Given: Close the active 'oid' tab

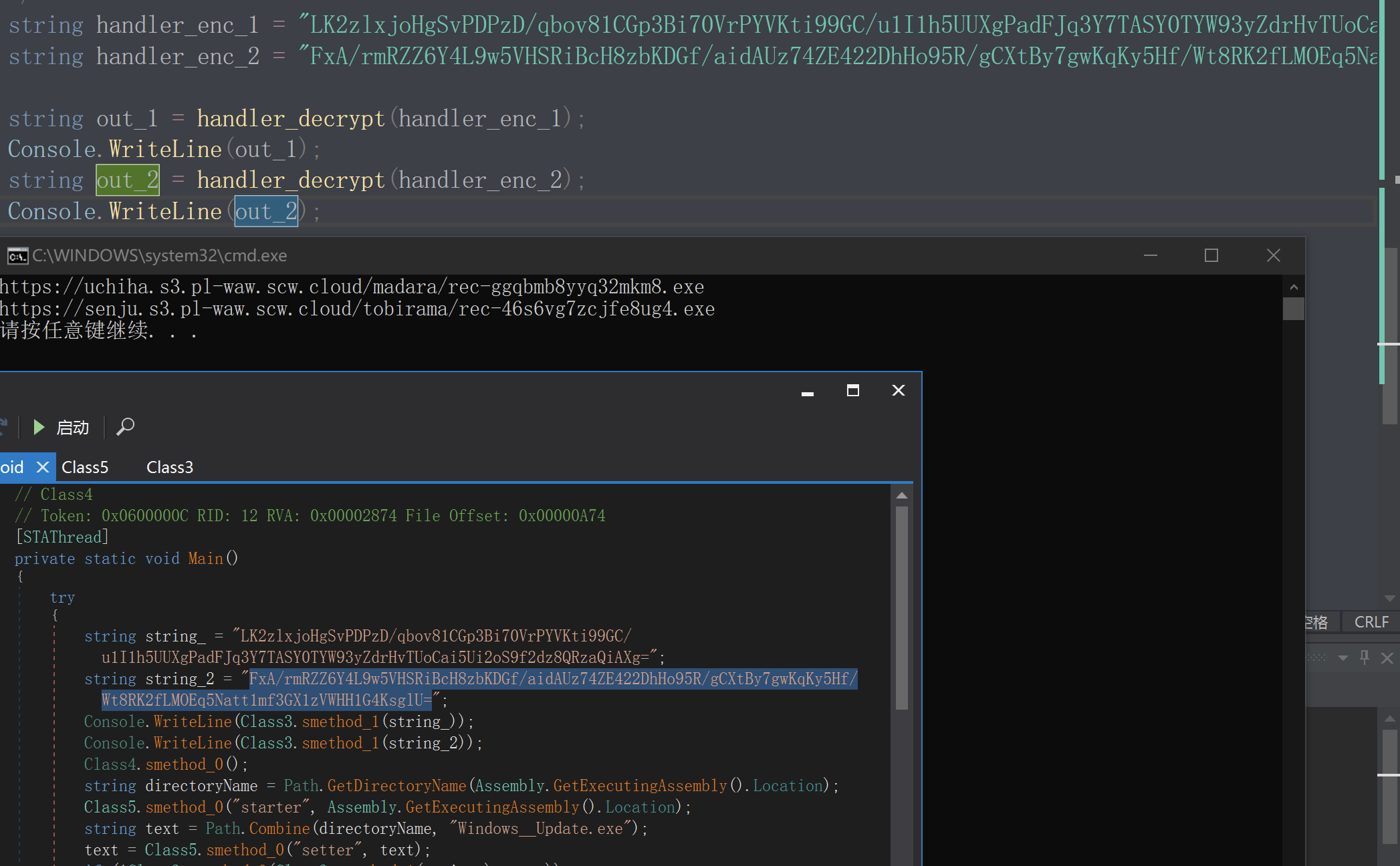Looking at the screenshot, I should click(43, 467).
